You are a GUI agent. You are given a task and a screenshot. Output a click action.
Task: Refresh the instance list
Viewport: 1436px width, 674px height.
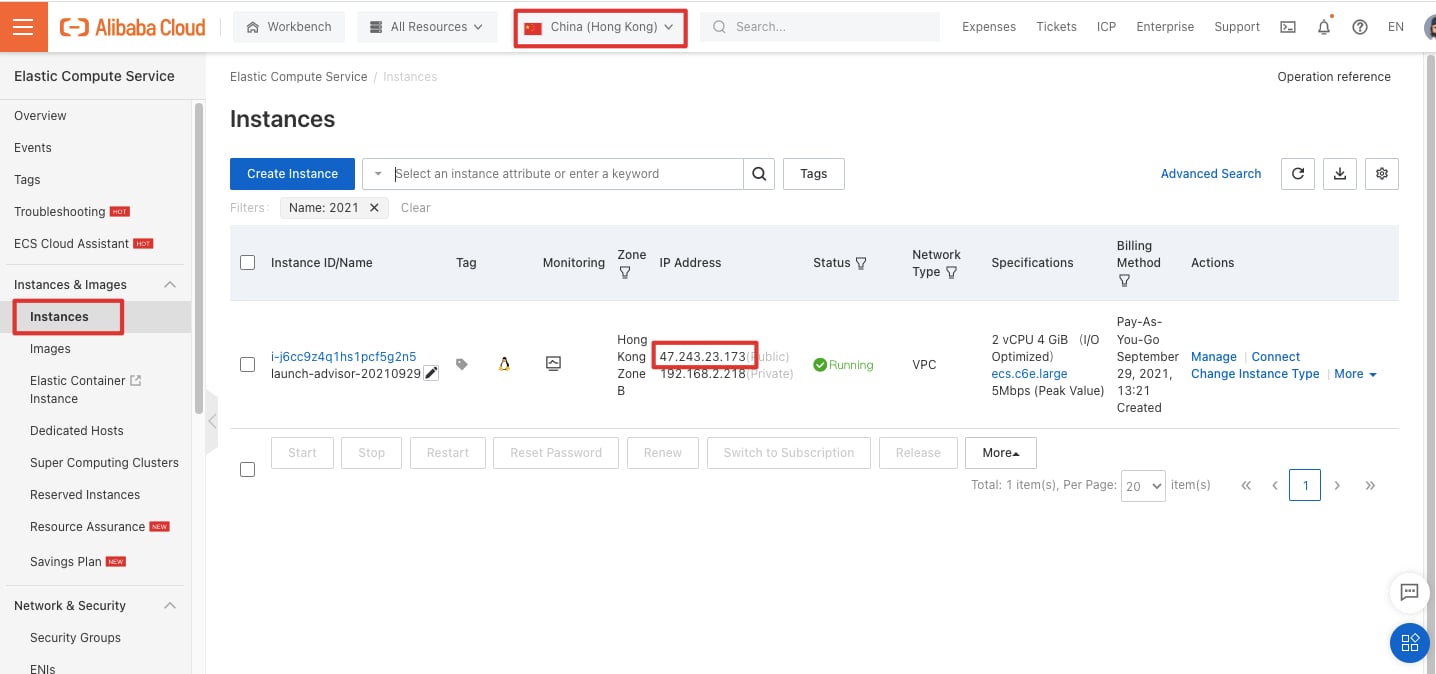point(1298,174)
